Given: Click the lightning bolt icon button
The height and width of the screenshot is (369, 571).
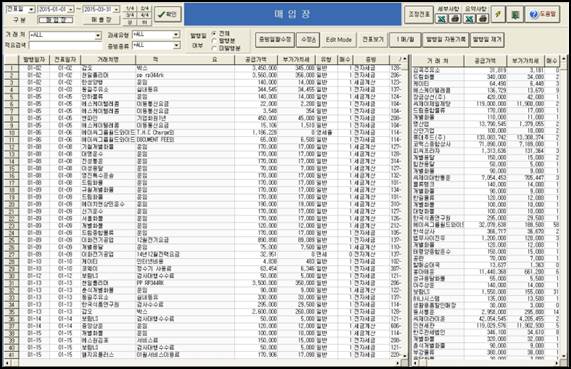Looking at the screenshot, I should [498, 15].
